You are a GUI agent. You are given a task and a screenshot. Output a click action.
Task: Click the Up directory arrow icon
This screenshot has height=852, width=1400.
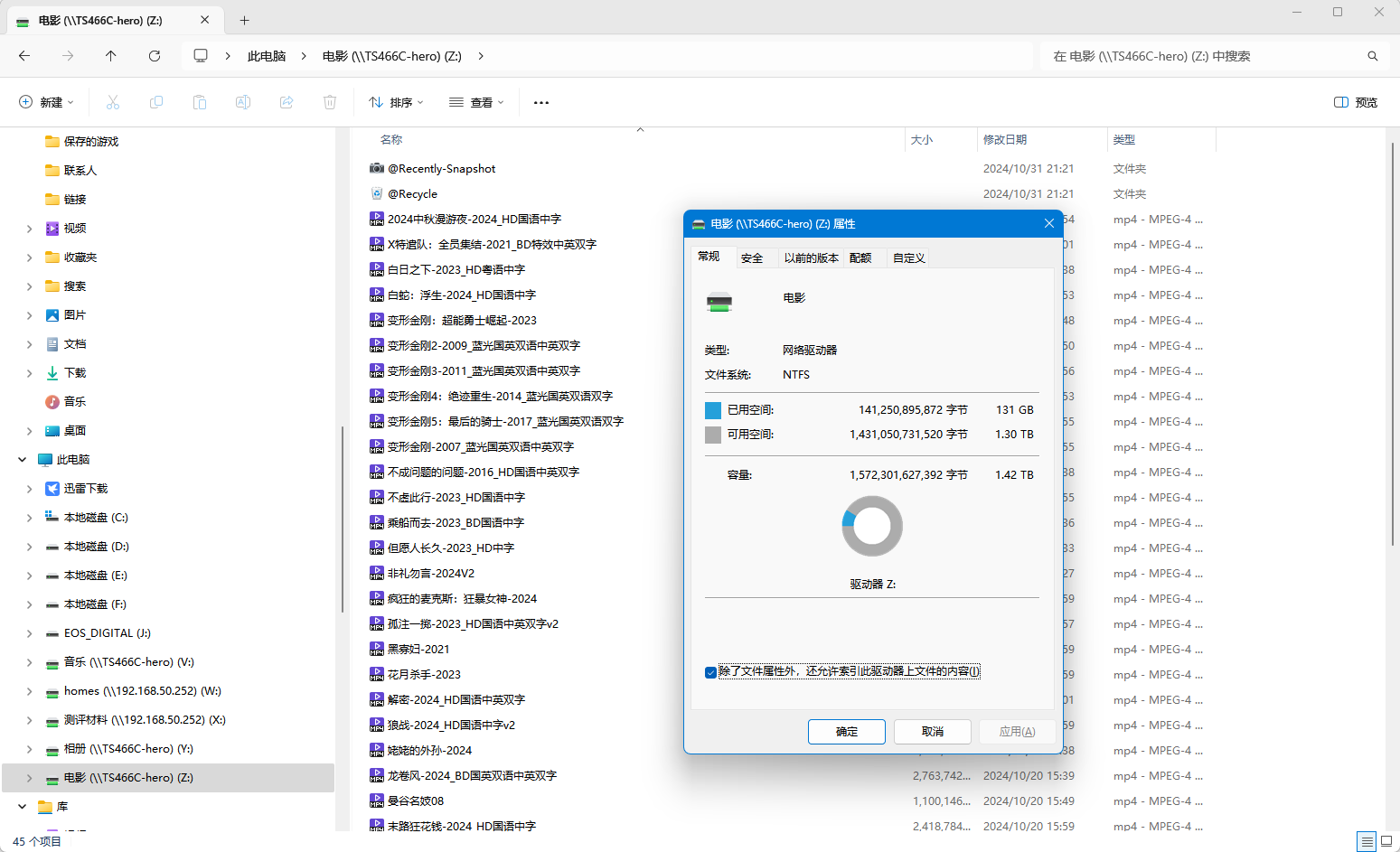[111, 56]
